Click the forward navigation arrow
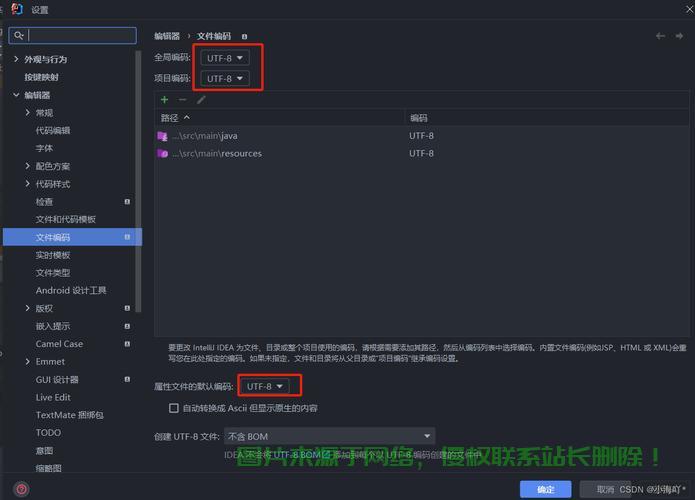This screenshot has width=695, height=500. 679,36
